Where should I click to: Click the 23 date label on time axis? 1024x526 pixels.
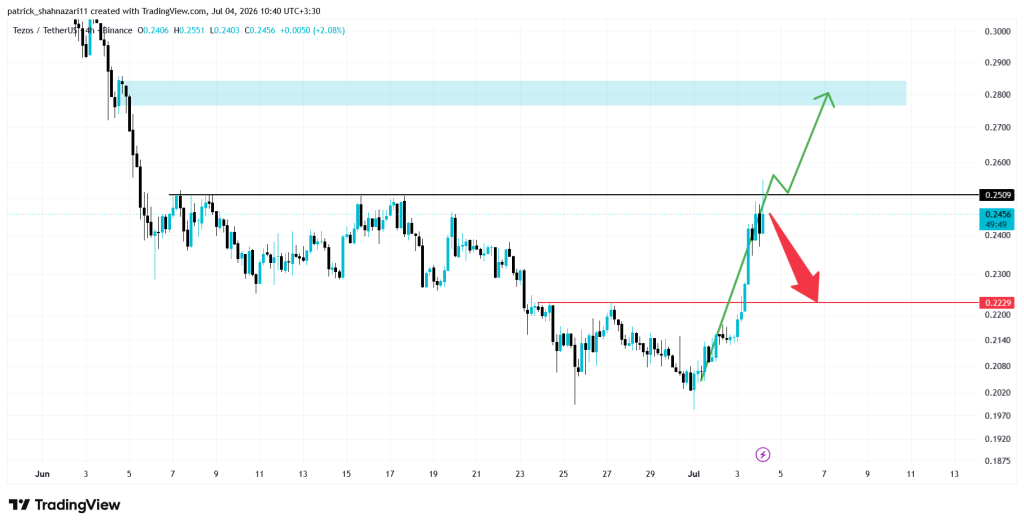520,474
